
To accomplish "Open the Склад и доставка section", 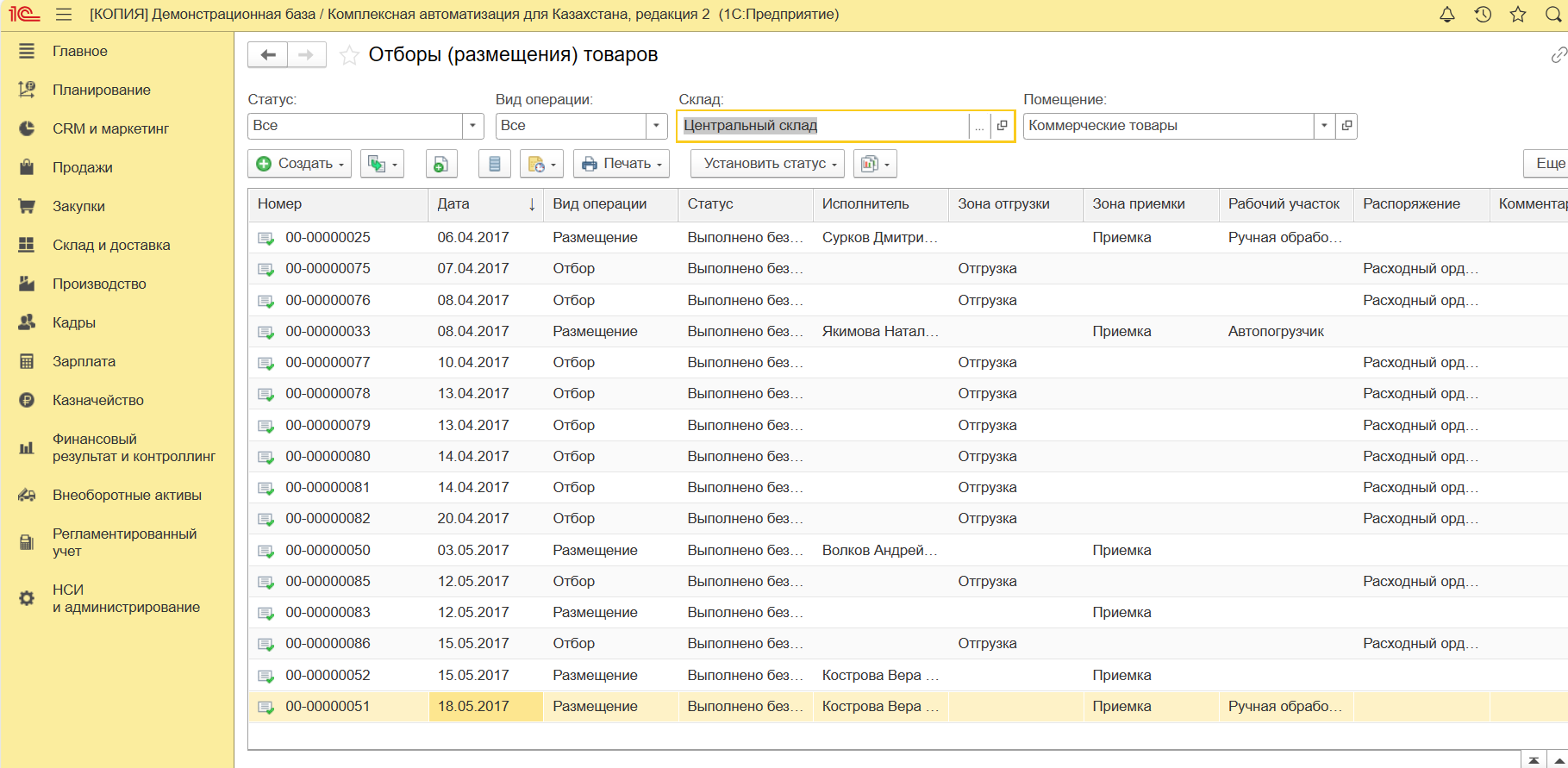I will 111,245.
